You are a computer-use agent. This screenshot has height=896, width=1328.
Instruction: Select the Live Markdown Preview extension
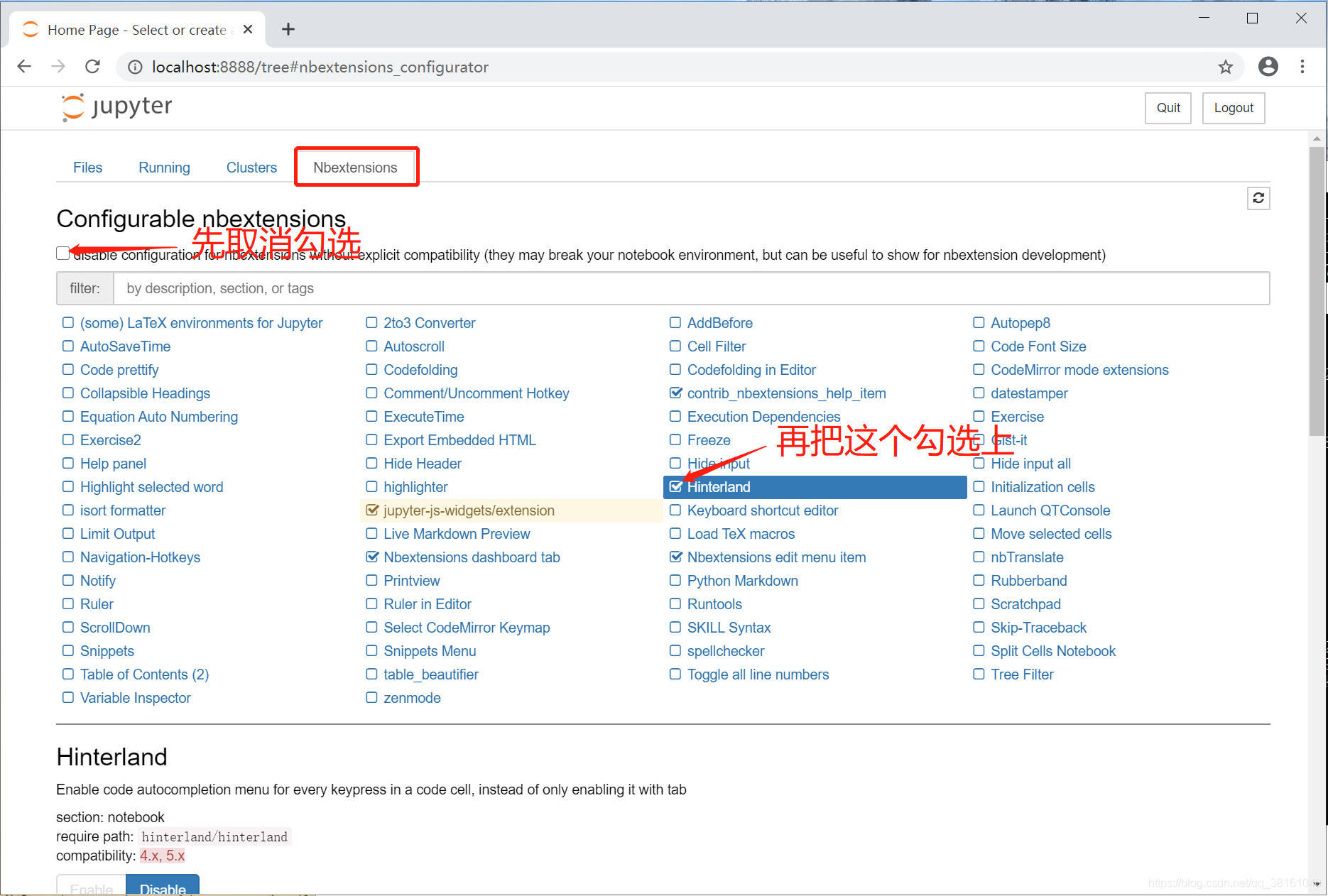[x=457, y=534]
